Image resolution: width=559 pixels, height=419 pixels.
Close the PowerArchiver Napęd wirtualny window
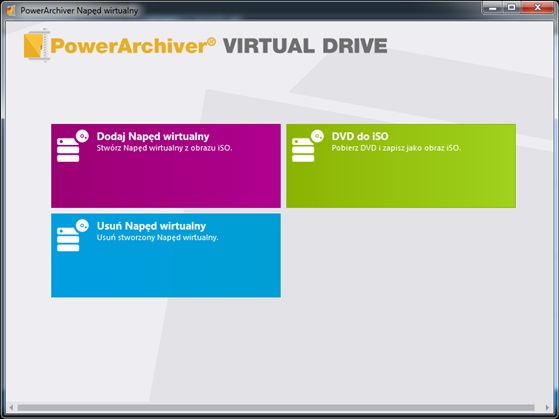point(538,7)
